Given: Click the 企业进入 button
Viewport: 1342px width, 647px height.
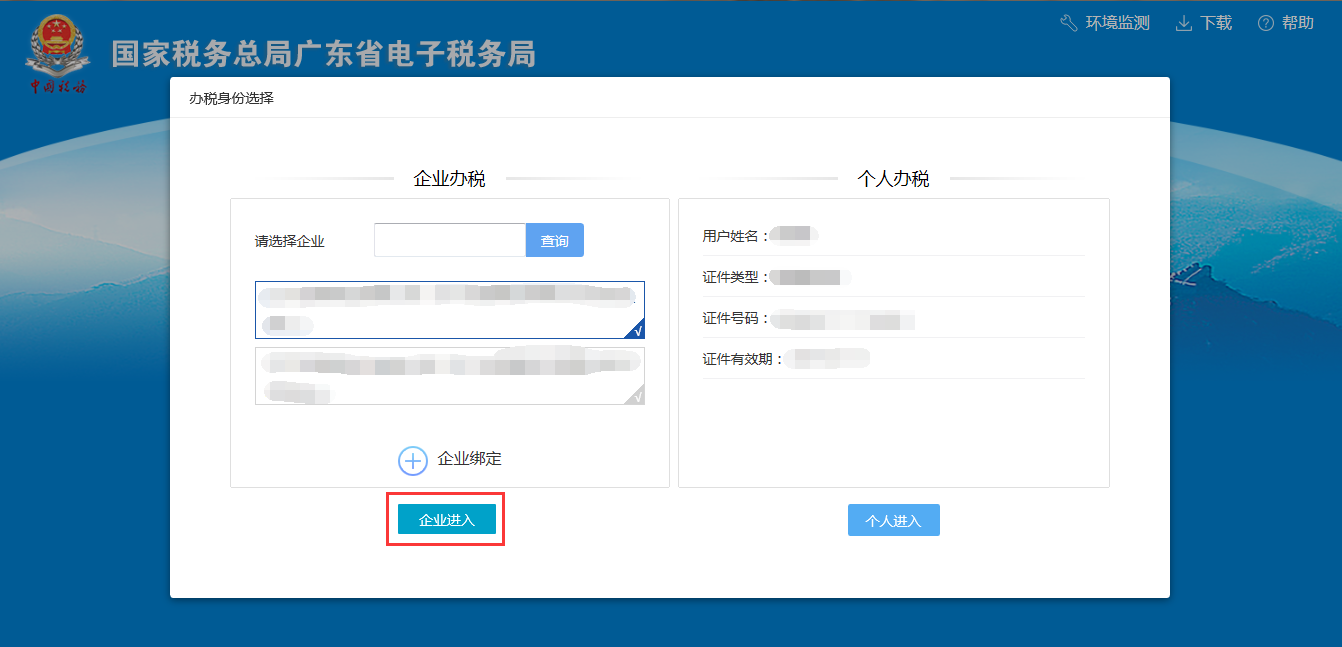Looking at the screenshot, I should tap(444, 518).
